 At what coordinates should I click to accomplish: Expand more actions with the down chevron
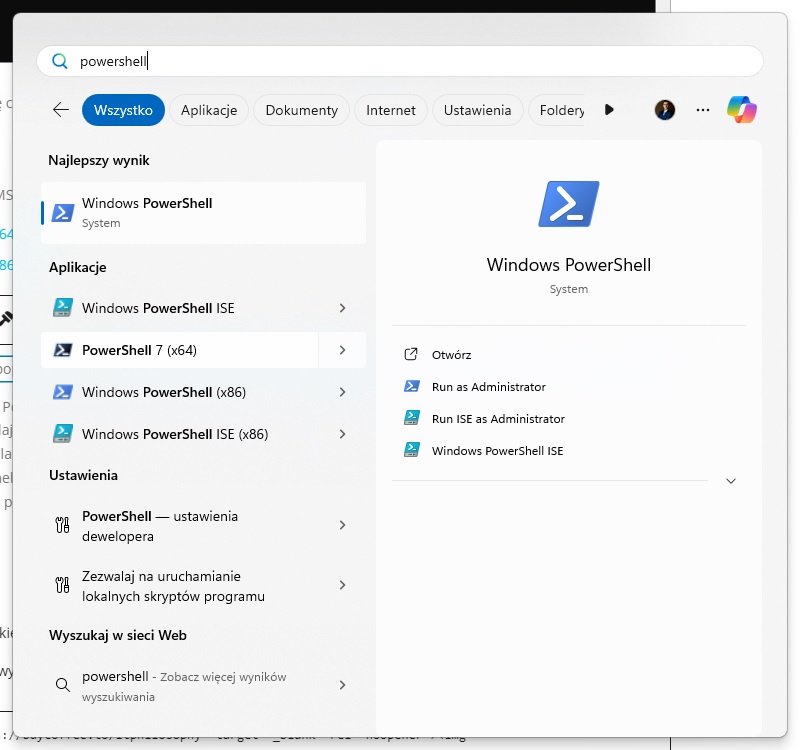[x=731, y=481]
